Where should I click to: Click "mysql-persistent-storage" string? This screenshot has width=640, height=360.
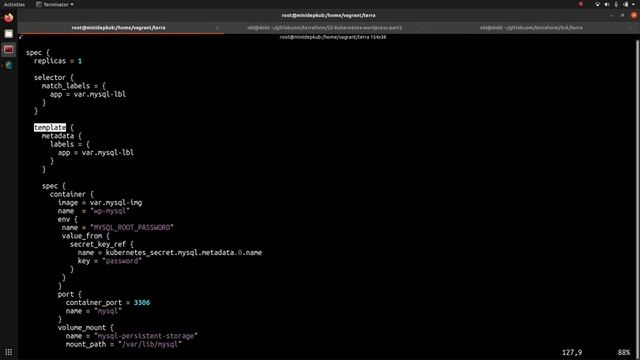tap(146, 336)
